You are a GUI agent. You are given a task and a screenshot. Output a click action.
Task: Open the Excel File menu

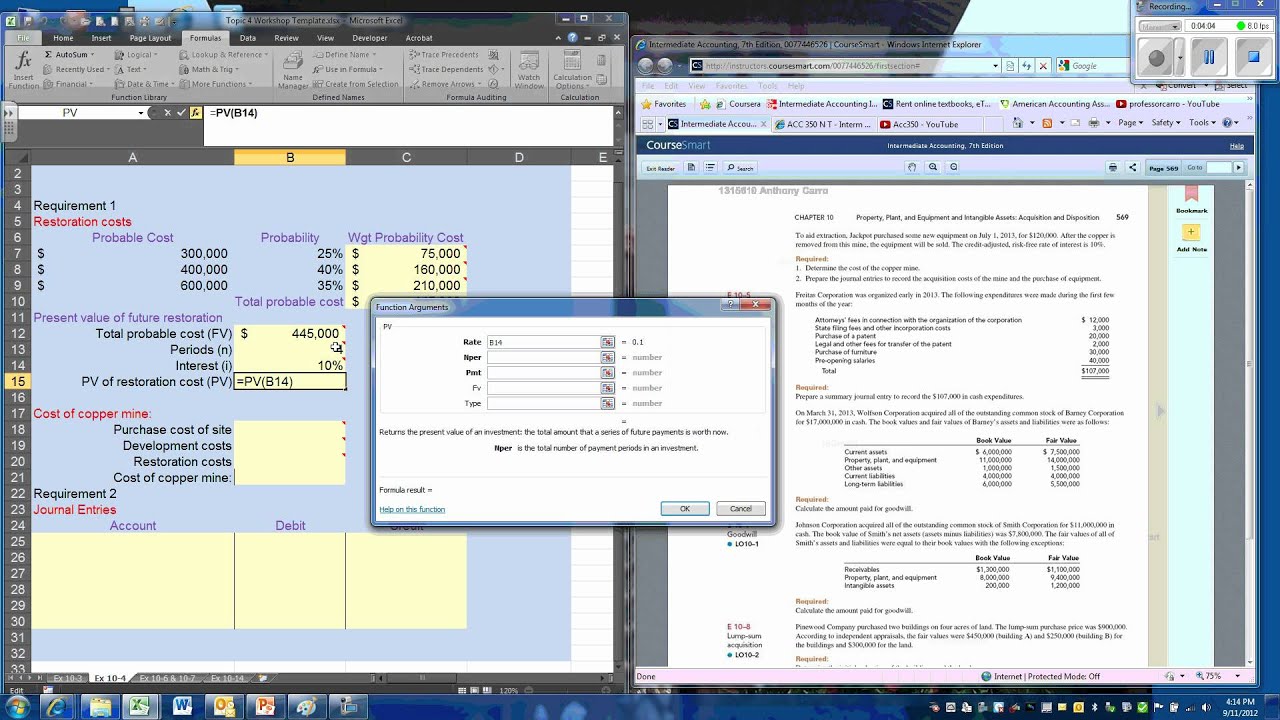(x=22, y=38)
